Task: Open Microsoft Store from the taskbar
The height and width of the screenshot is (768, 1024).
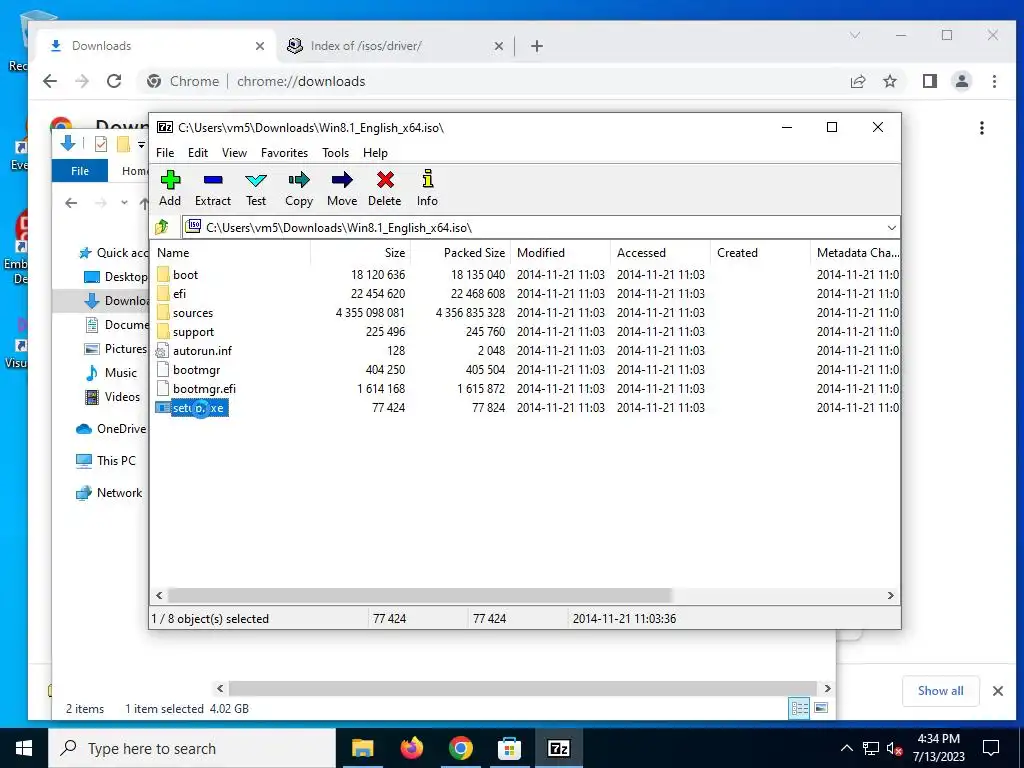Action: pyautogui.click(x=509, y=748)
